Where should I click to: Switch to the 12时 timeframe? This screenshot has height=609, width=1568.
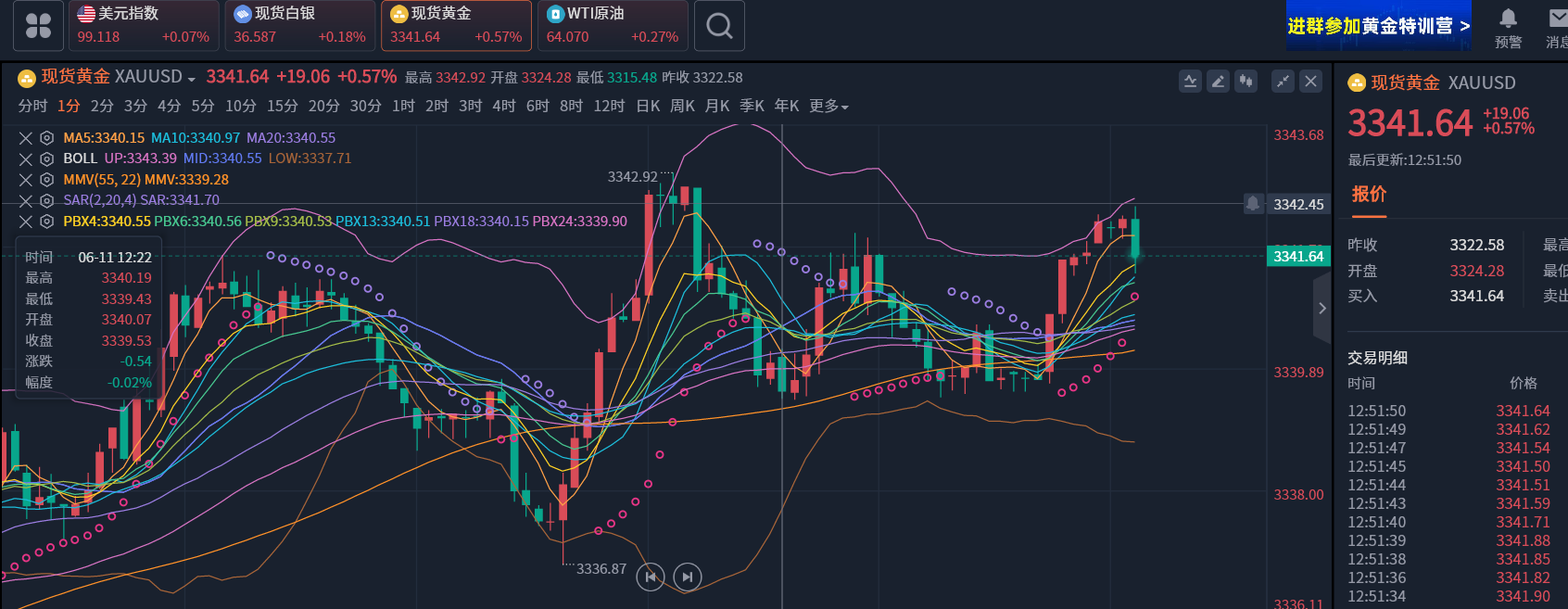tap(609, 107)
